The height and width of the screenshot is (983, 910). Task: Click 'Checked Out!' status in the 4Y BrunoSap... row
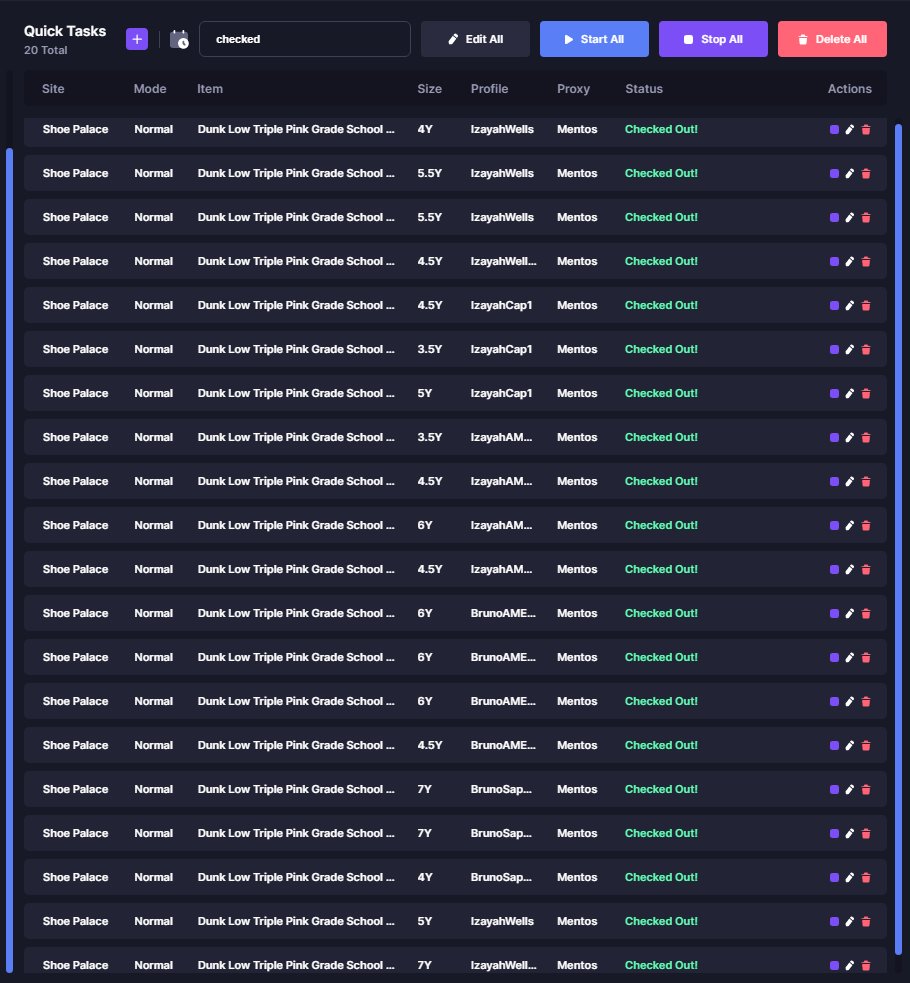click(x=661, y=877)
